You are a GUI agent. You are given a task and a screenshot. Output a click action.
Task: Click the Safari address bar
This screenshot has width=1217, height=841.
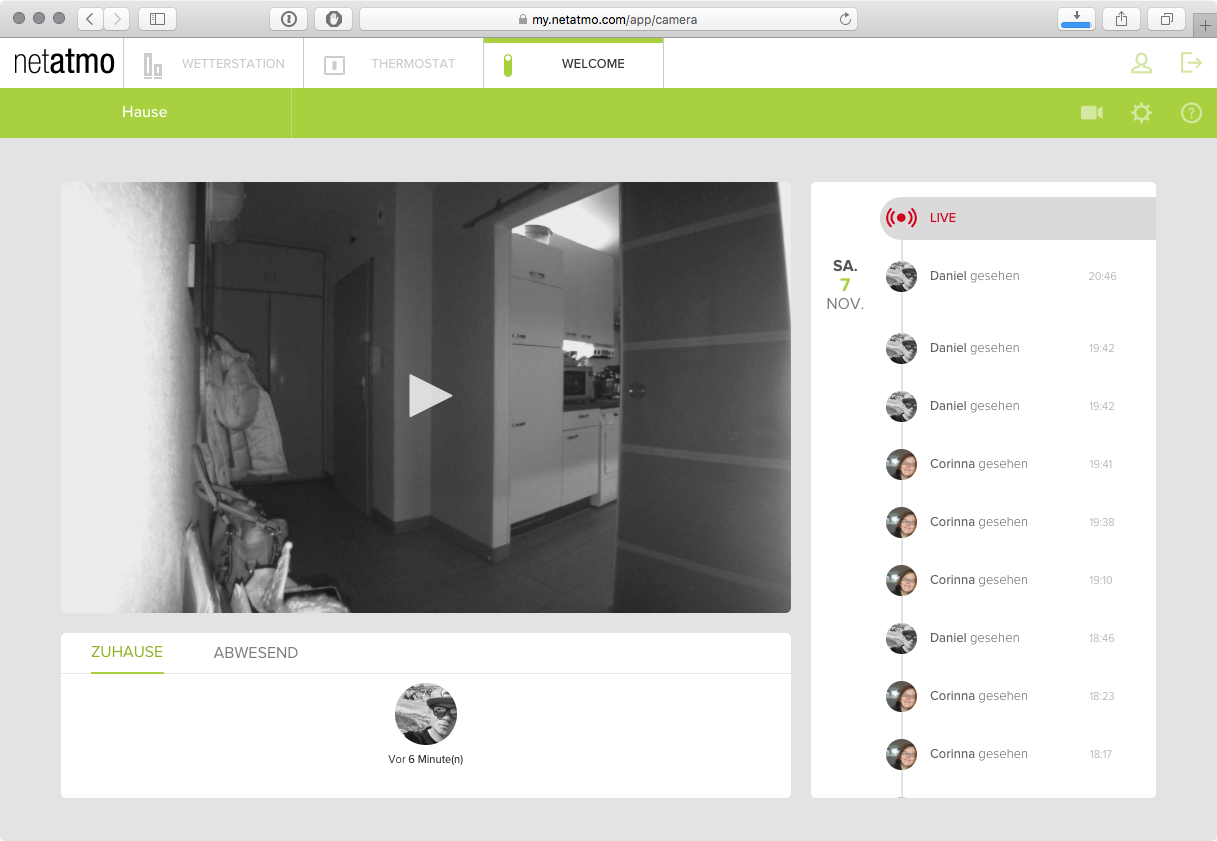click(x=608, y=19)
